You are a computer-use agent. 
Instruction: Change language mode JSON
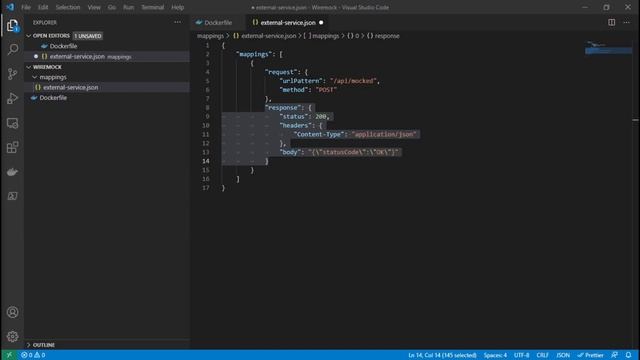(563, 355)
